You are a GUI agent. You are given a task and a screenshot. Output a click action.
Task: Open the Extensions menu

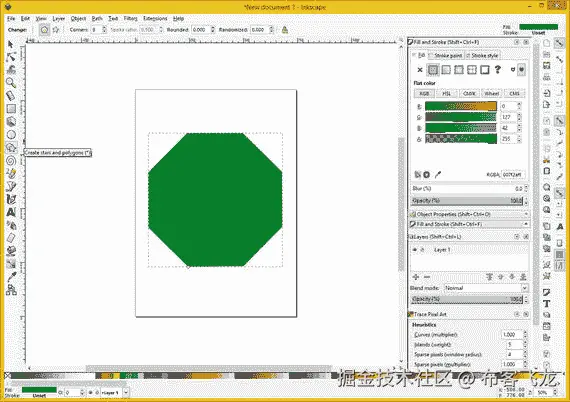pyautogui.click(x=155, y=19)
